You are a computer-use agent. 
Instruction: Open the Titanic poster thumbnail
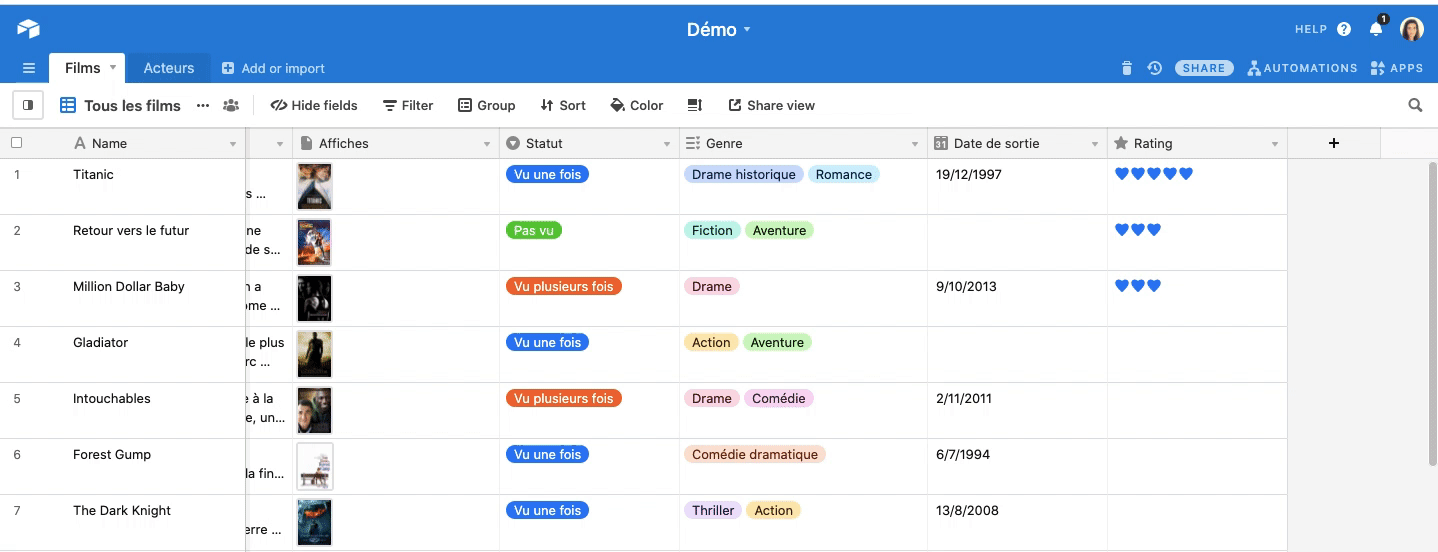click(314, 186)
